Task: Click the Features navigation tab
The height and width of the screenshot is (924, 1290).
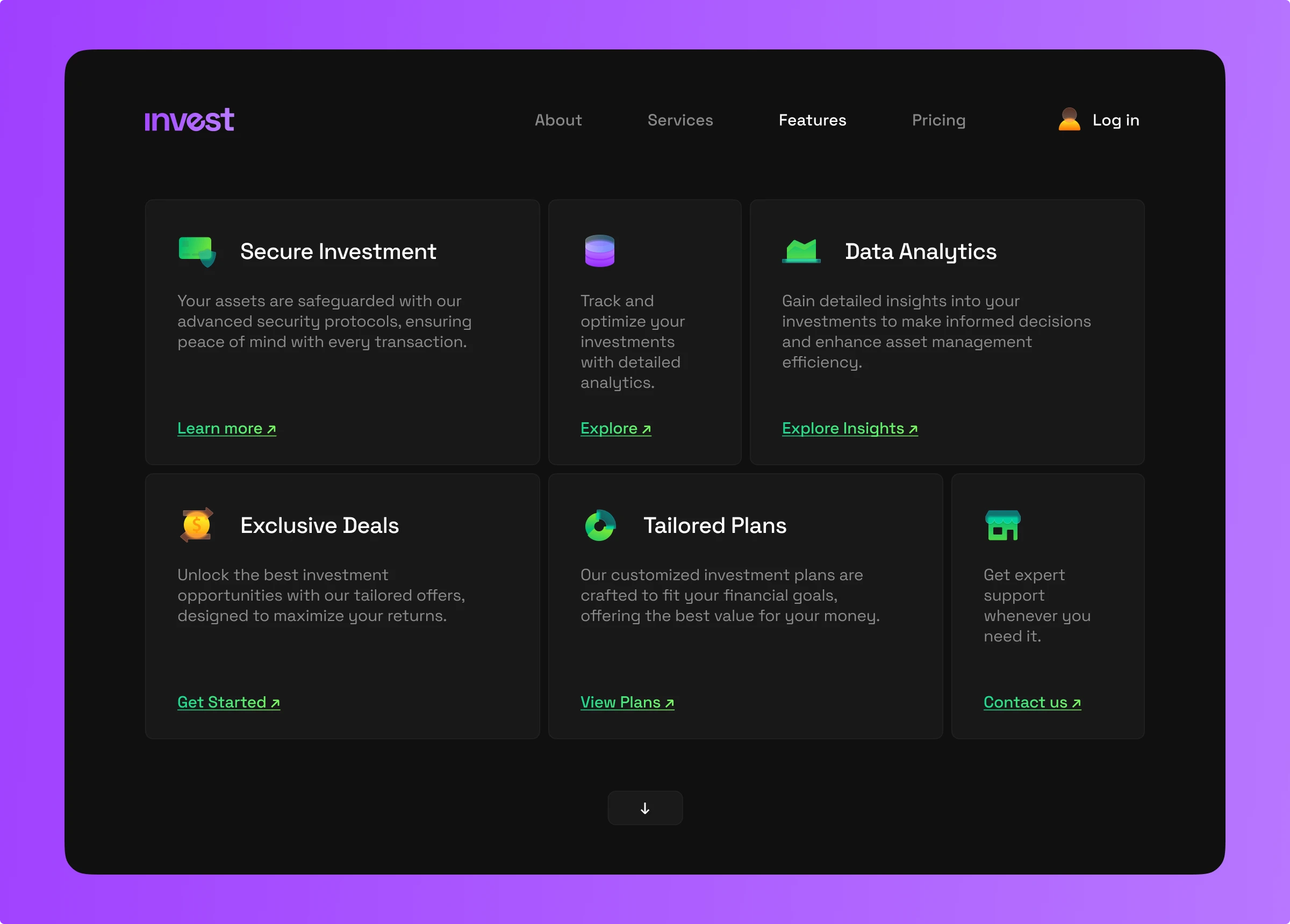Action: point(812,120)
